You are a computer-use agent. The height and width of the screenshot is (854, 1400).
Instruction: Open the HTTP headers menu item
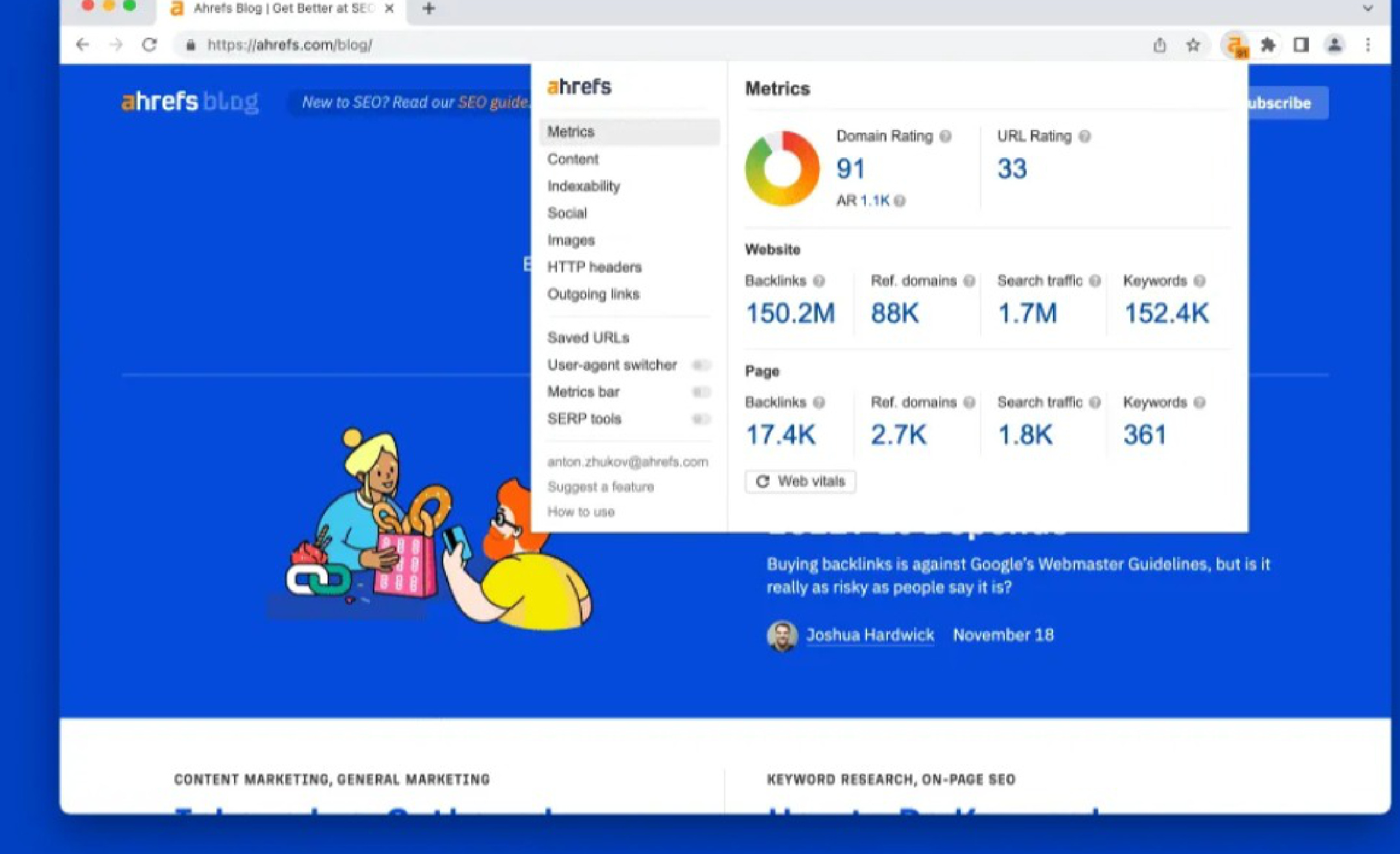(594, 267)
